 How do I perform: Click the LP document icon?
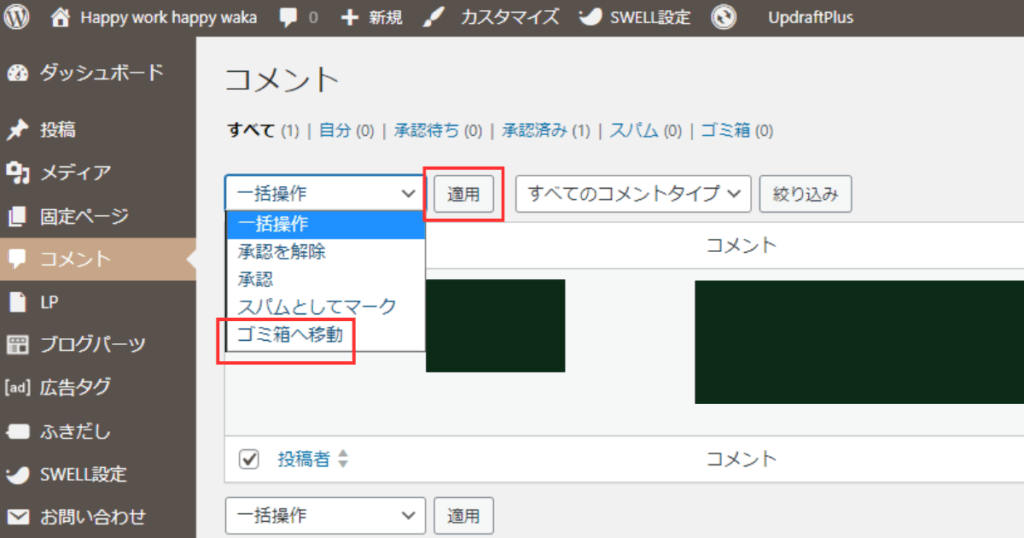(18, 302)
